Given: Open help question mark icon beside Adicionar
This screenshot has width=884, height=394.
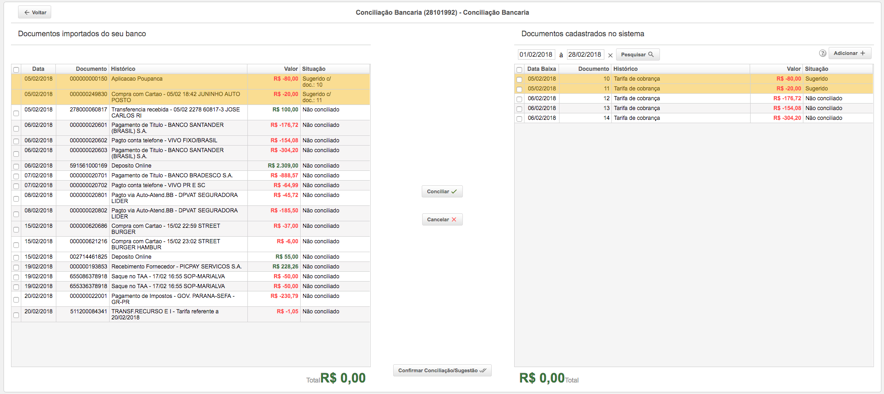Looking at the screenshot, I should [822, 54].
